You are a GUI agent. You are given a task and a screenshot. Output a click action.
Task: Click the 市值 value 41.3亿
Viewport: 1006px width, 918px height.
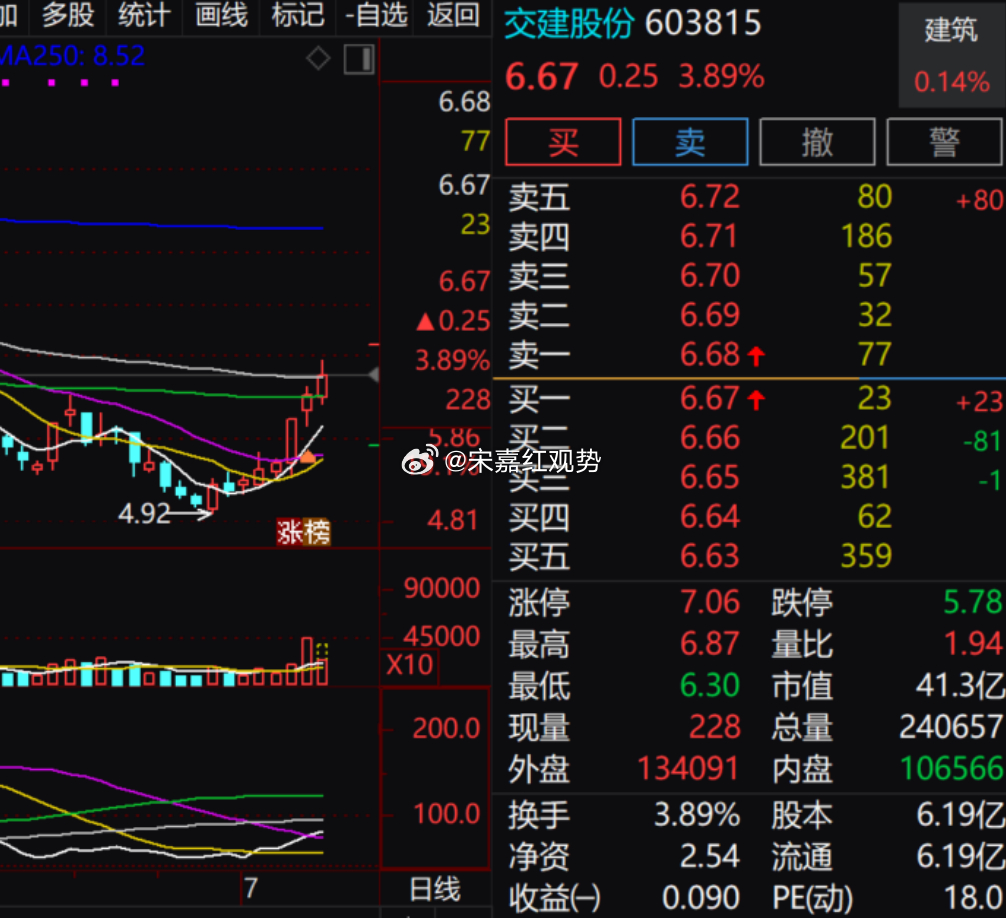(x=960, y=685)
